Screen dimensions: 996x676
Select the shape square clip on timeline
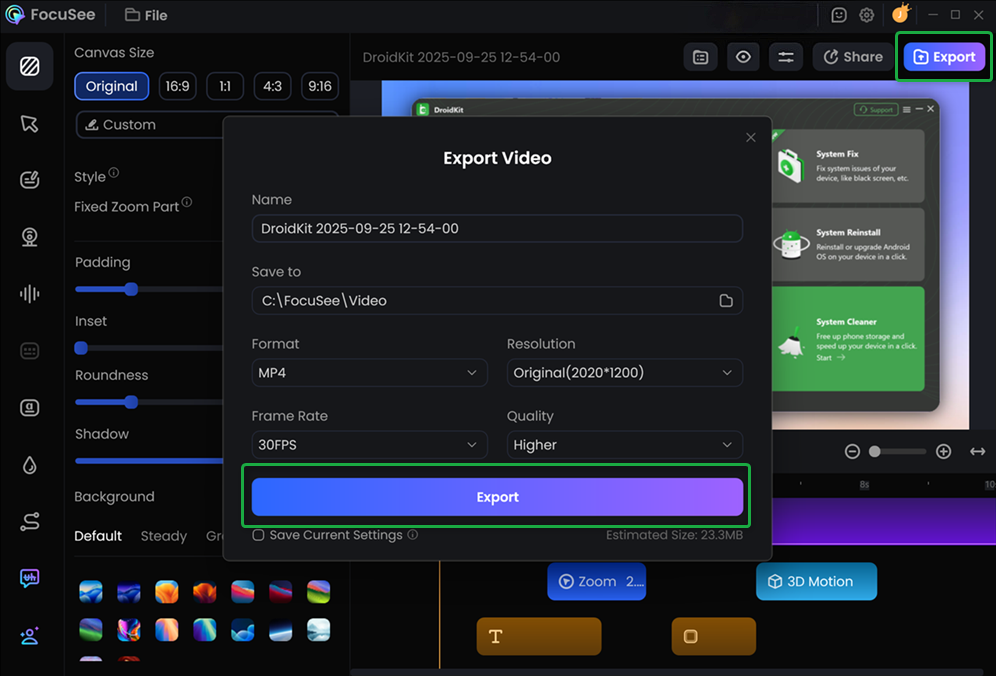point(714,636)
